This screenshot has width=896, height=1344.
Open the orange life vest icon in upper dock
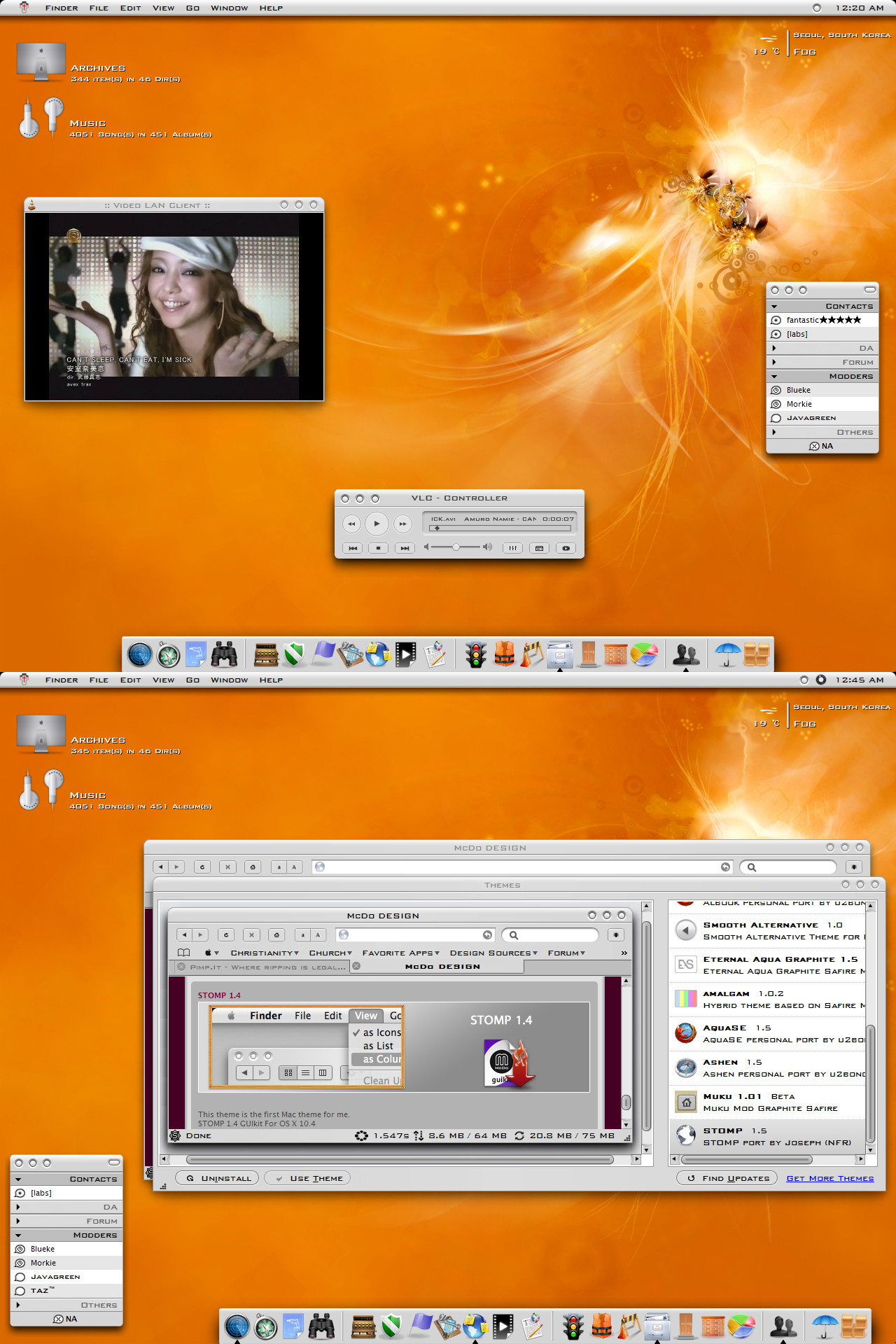pyautogui.click(x=504, y=654)
